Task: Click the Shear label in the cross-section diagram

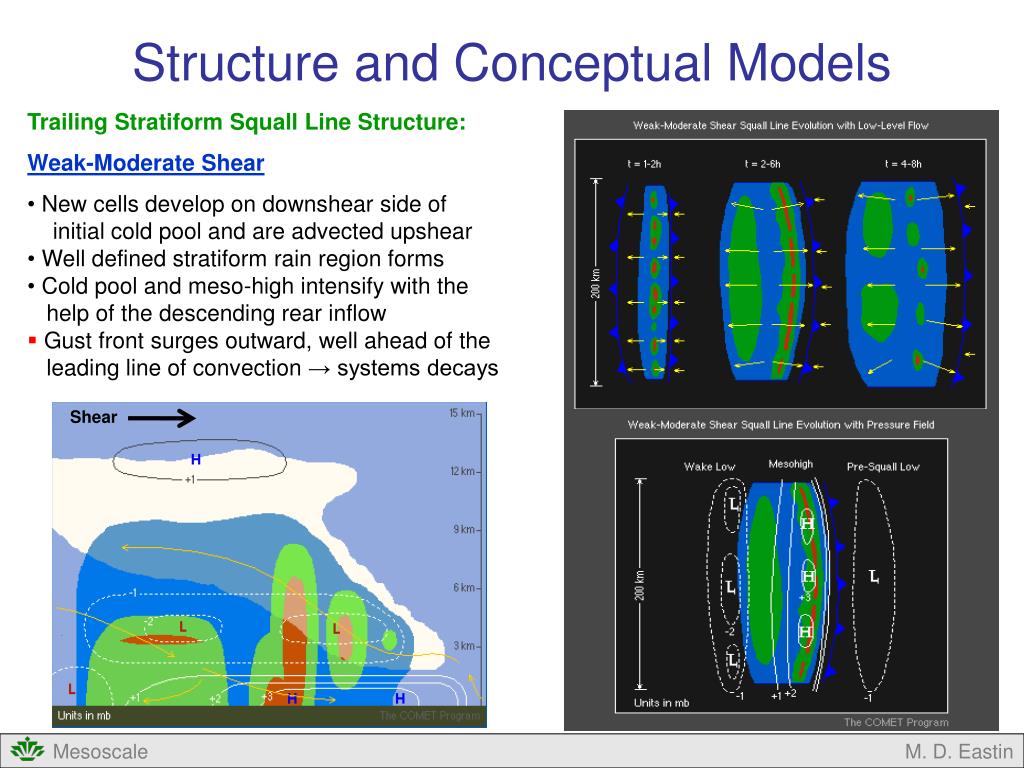Action: click(93, 417)
